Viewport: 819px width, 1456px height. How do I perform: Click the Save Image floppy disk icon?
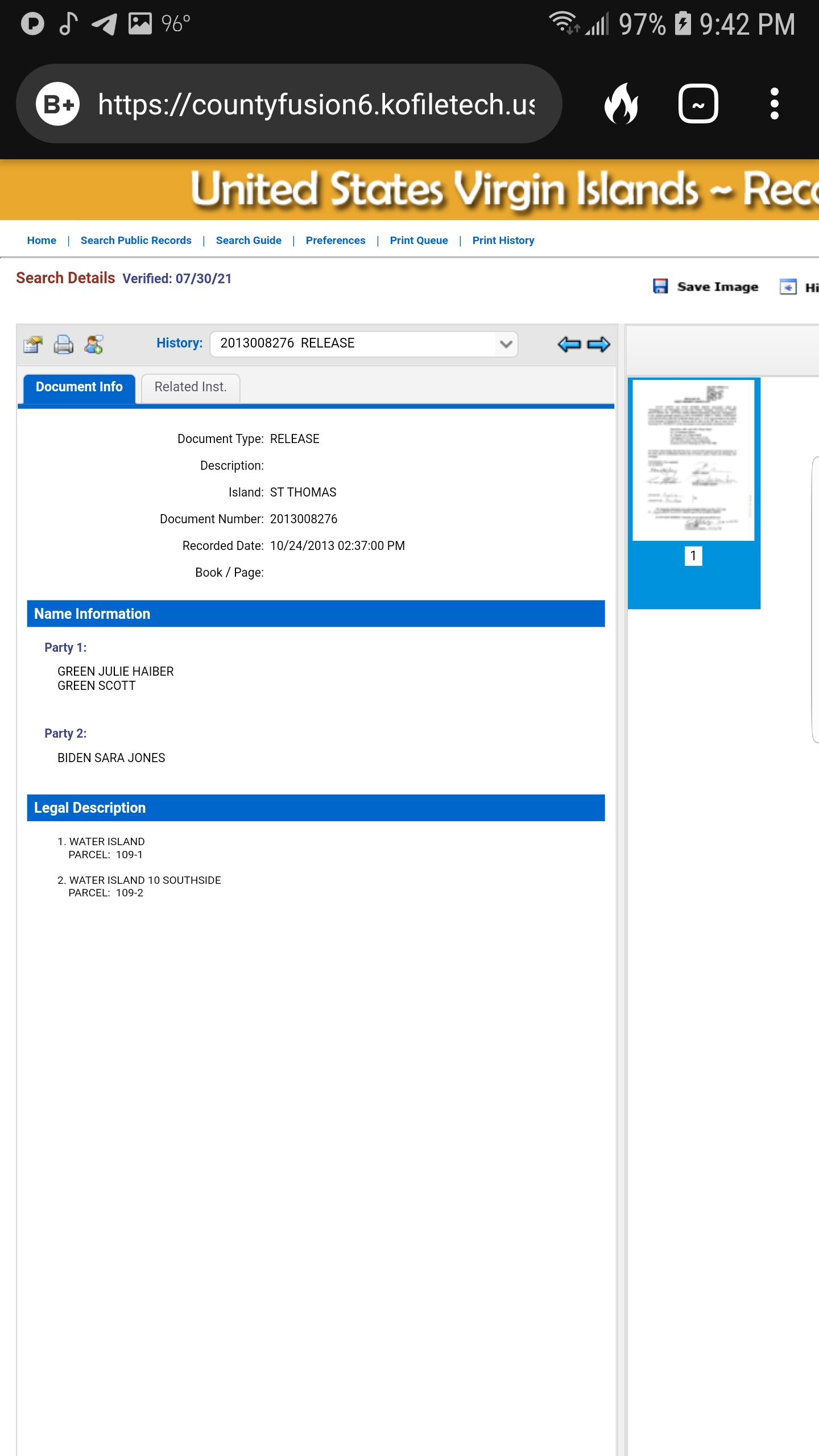pyautogui.click(x=660, y=286)
